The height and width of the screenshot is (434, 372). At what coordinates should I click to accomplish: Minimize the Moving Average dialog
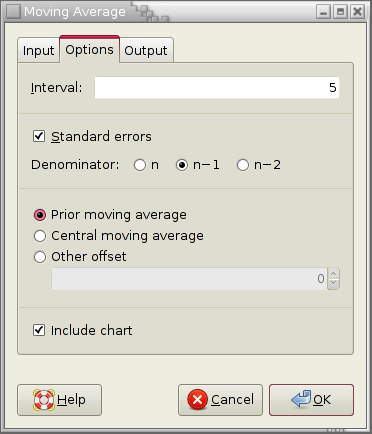323,12
